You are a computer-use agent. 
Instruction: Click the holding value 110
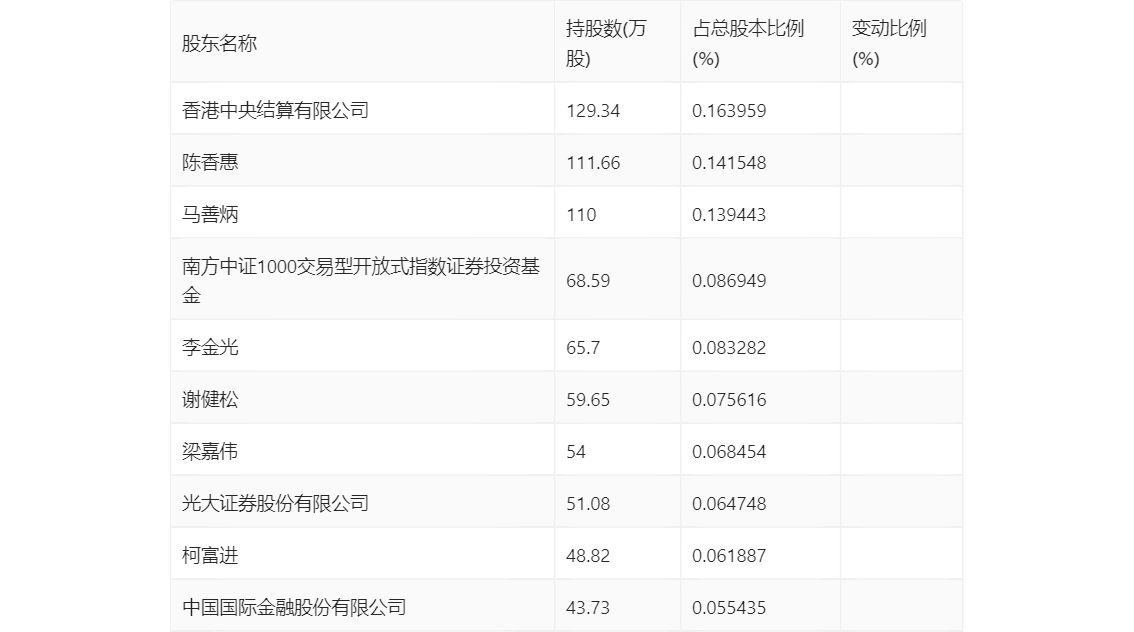(x=581, y=215)
